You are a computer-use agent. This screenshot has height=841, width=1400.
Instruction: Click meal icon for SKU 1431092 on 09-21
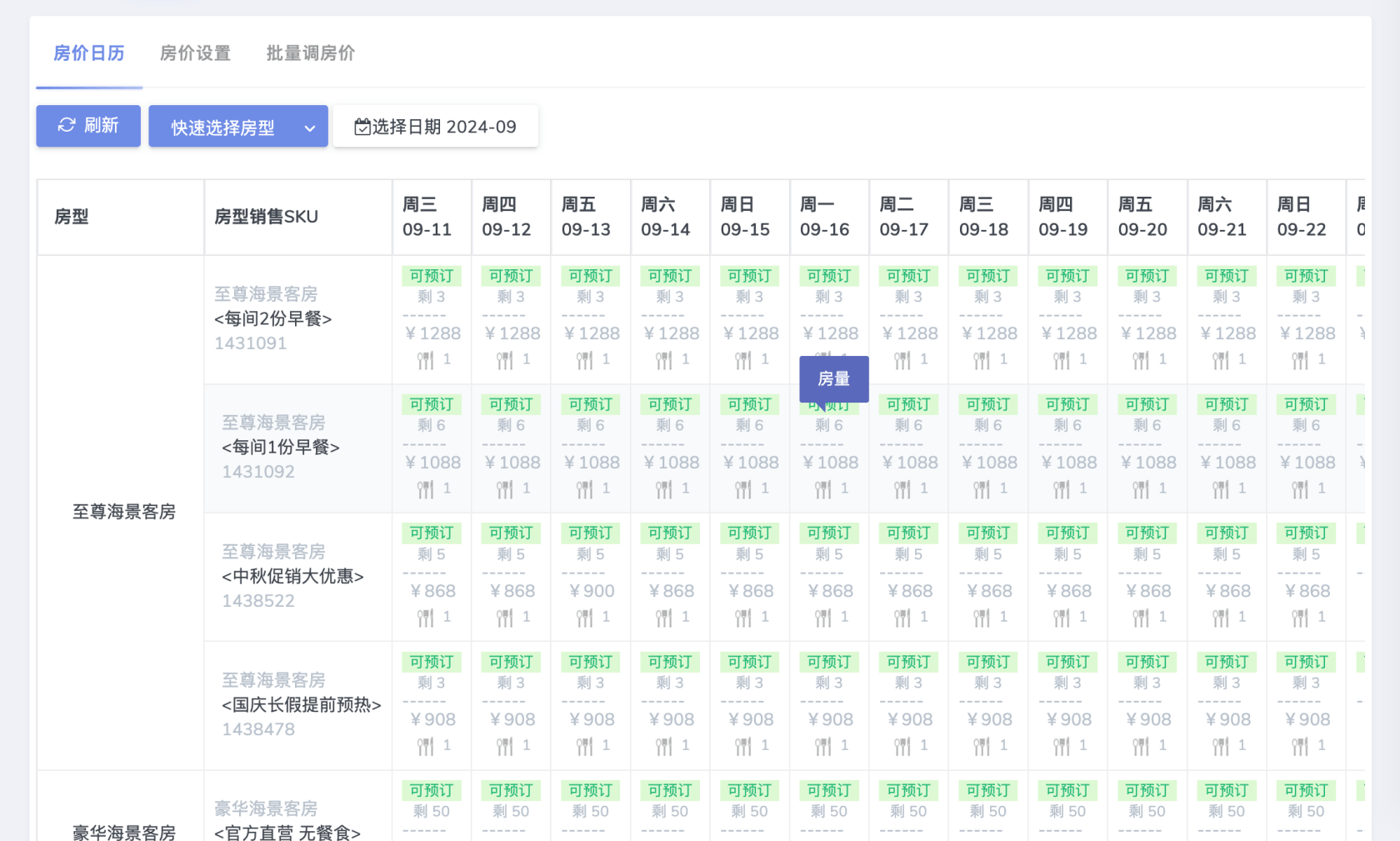[x=1221, y=489]
